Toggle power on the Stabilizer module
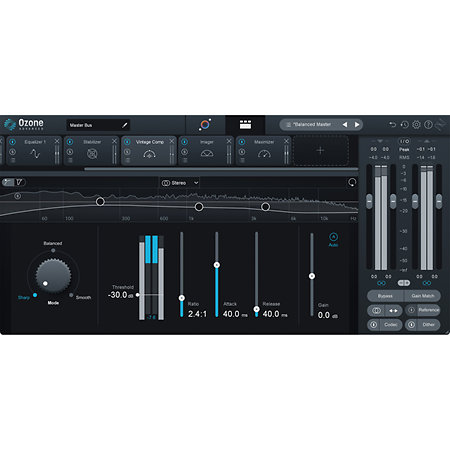The height and width of the screenshot is (450, 450). click(x=70, y=142)
